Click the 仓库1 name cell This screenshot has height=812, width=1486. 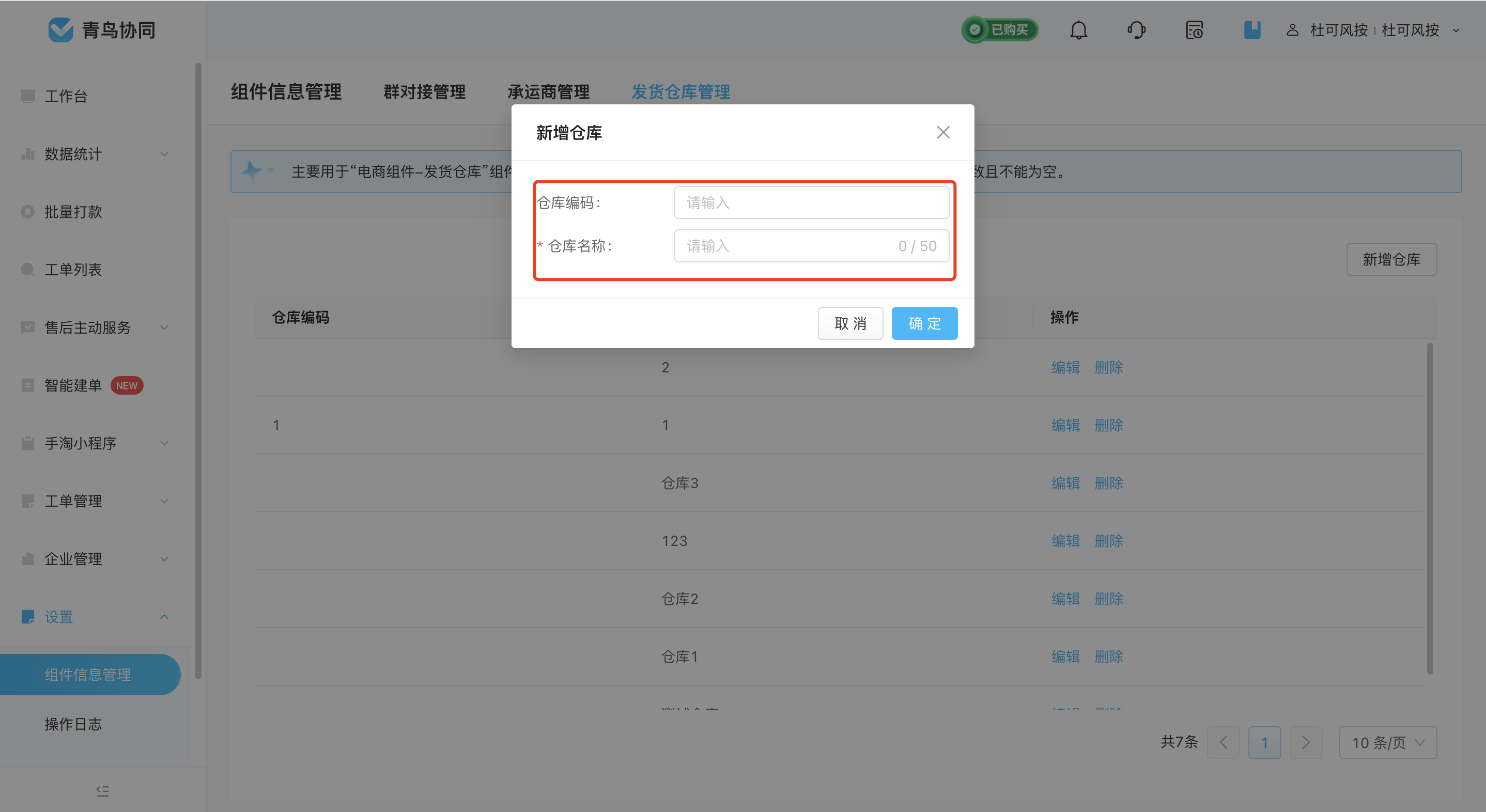tap(679, 657)
